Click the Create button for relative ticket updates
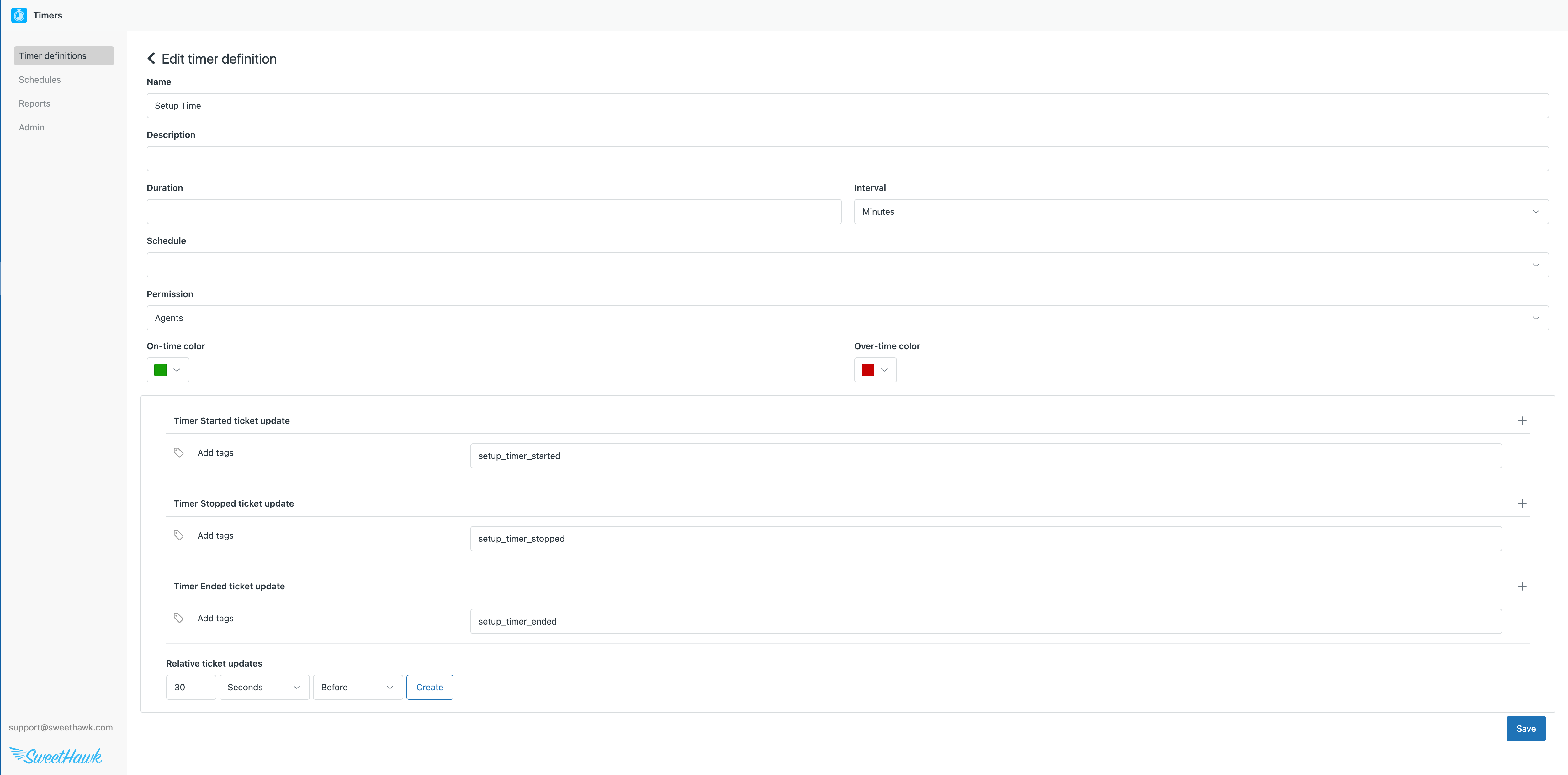 point(429,687)
